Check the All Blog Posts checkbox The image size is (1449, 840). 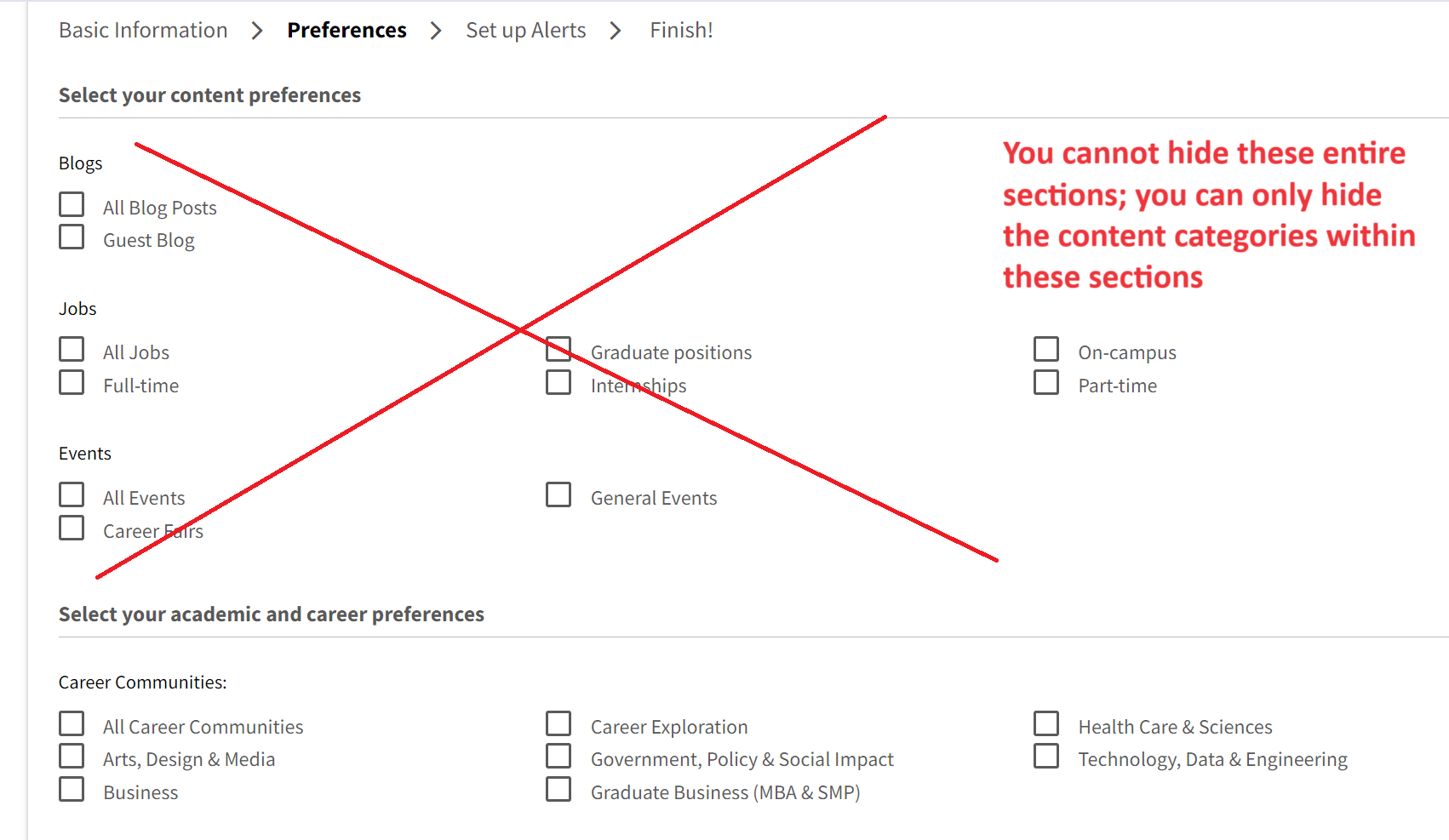[x=72, y=205]
